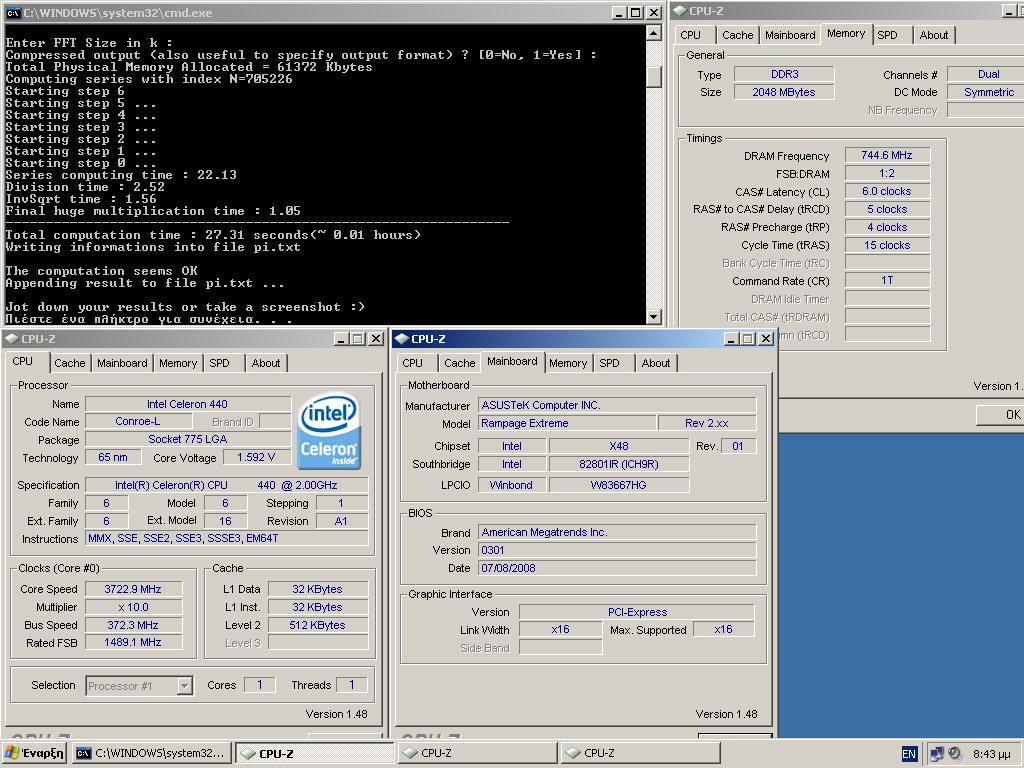
Task: Click Core Voltage value 1.592 V
Action: (x=257, y=457)
